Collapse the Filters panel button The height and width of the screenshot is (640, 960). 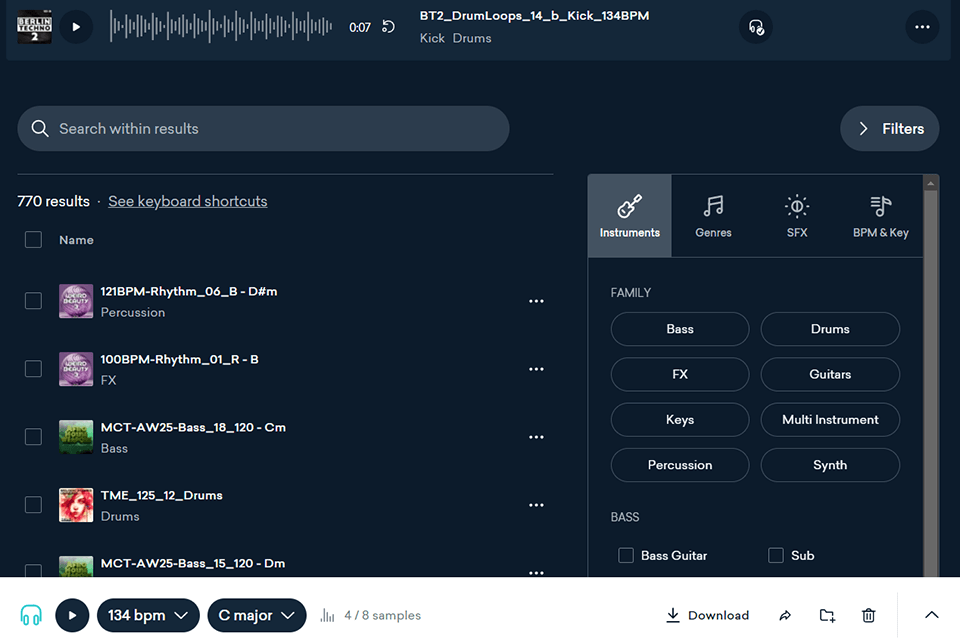coord(890,129)
